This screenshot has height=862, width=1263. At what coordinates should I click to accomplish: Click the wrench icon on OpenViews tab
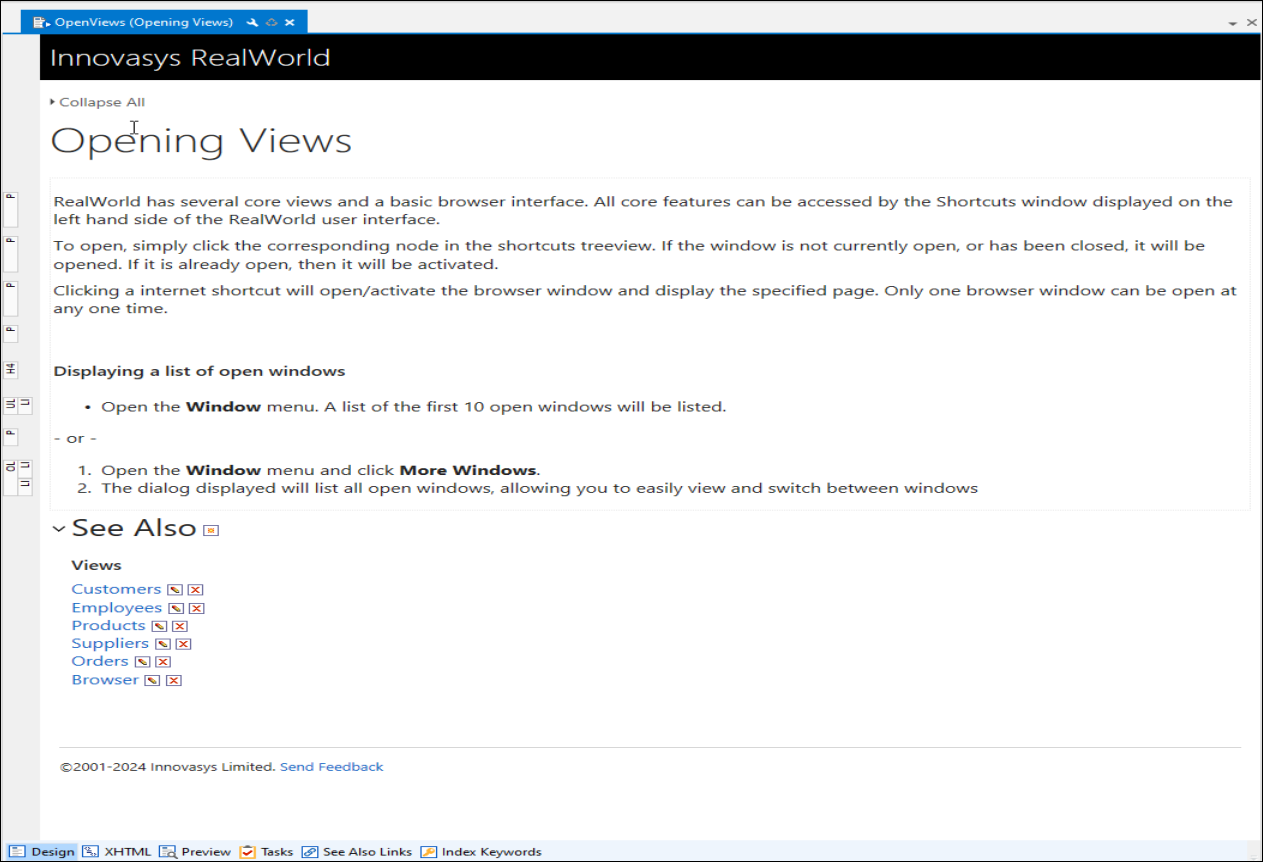[252, 22]
